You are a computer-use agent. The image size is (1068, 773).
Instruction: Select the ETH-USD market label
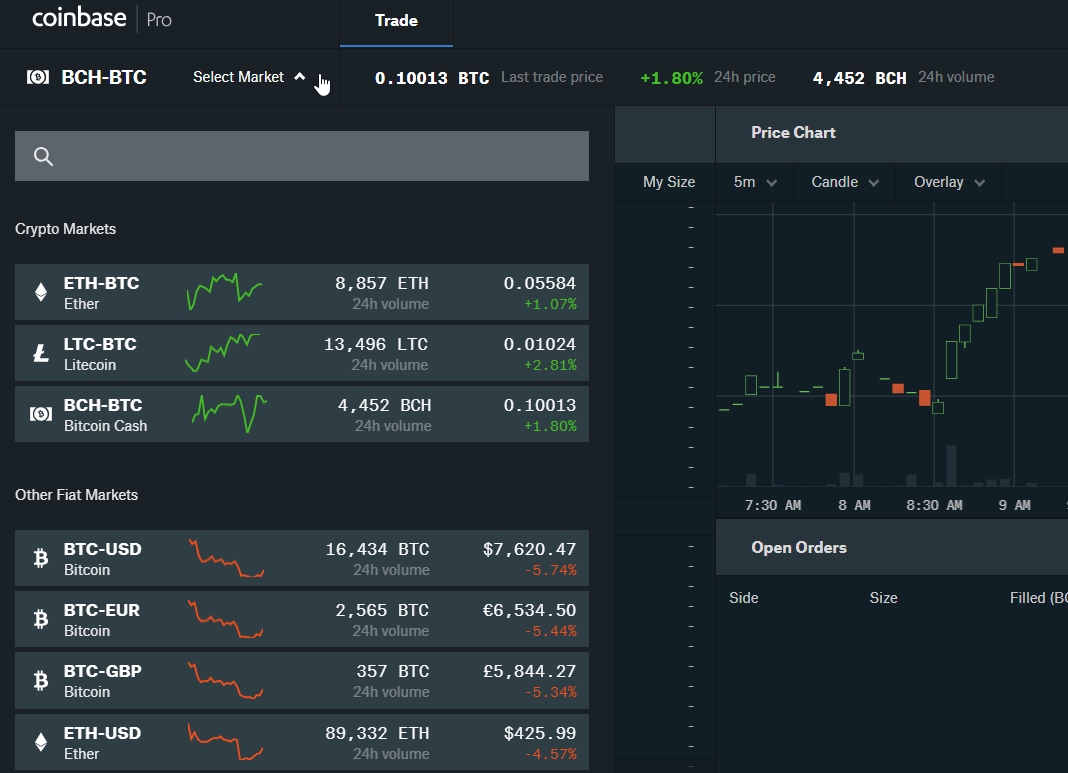click(x=102, y=733)
